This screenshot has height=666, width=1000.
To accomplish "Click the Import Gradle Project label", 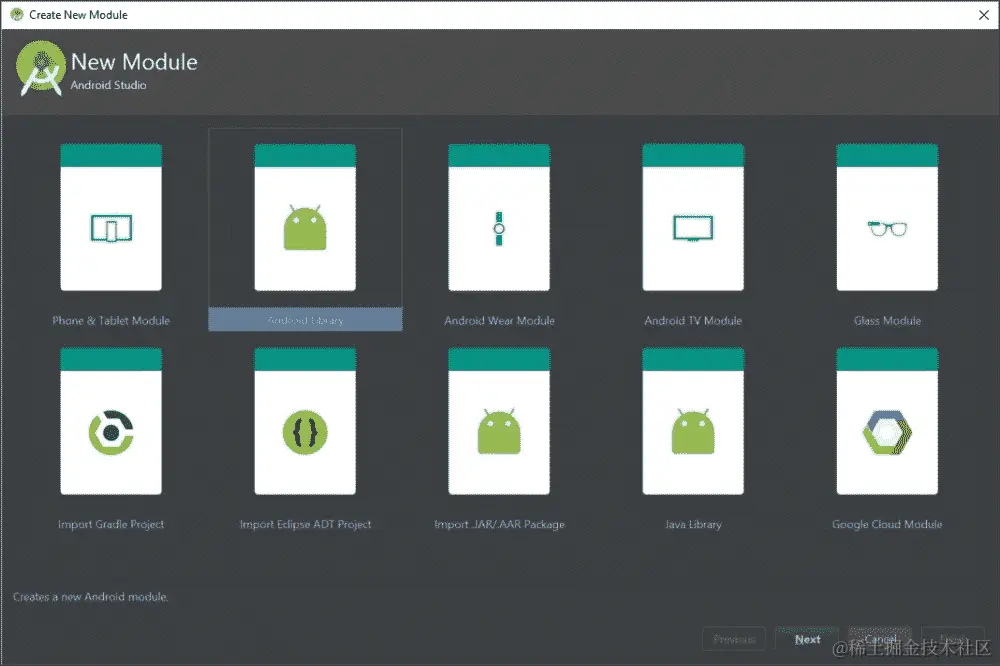I will pyautogui.click(x=111, y=524).
